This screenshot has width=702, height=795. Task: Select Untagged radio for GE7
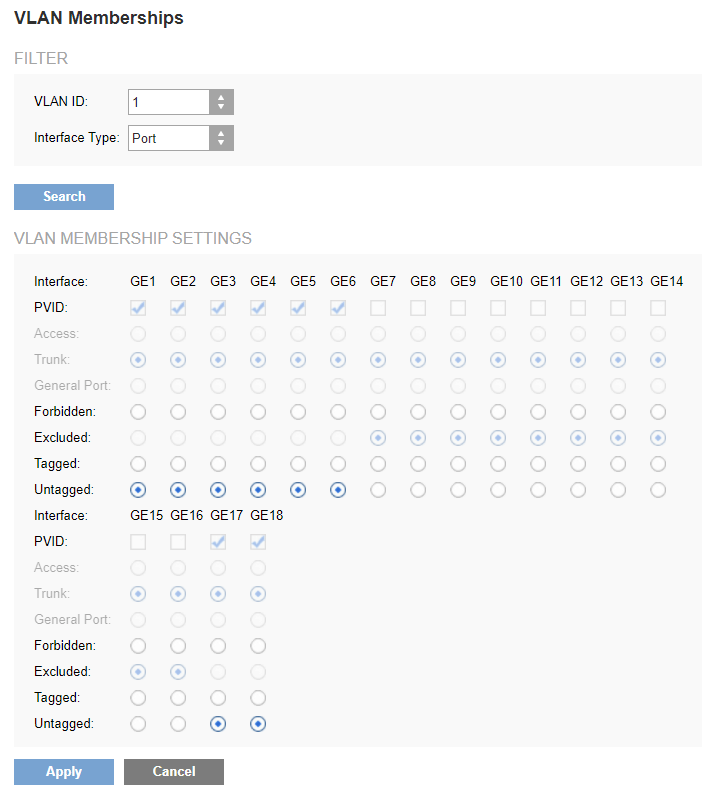378,490
